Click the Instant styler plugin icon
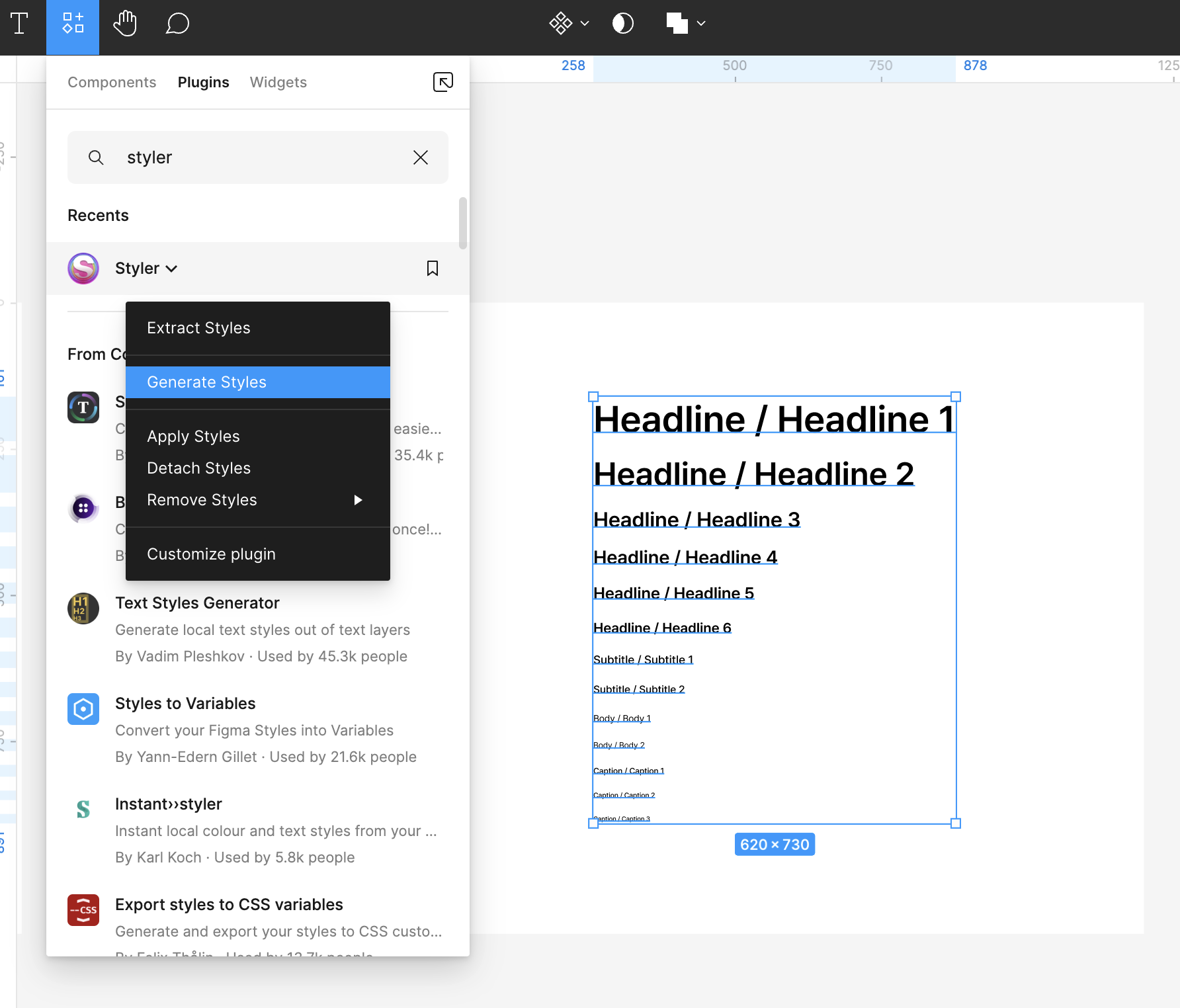1180x1008 pixels. [x=83, y=810]
